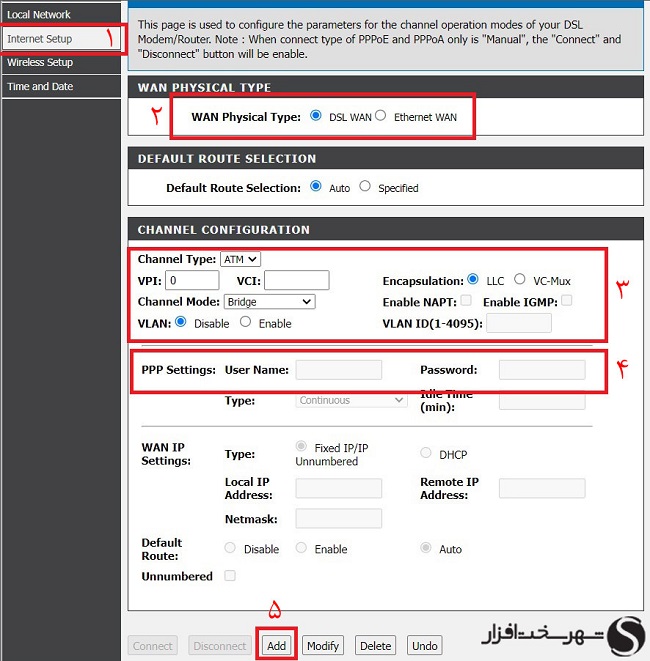
Task: Select the Ethernet WAN radio button
Action: (380, 116)
